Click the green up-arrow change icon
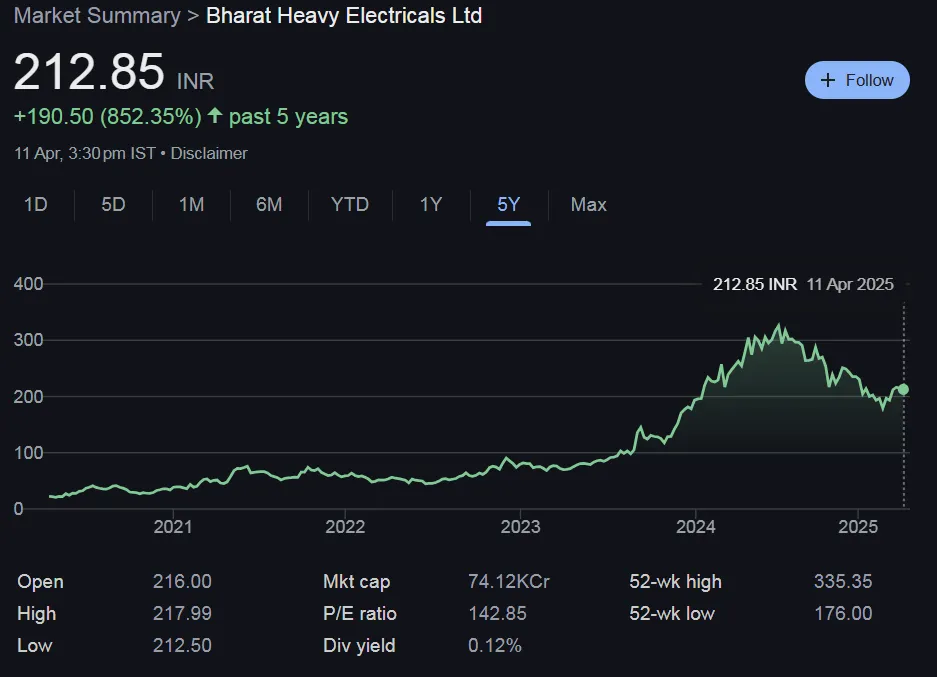The height and width of the screenshot is (677, 937). click(215, 115)
